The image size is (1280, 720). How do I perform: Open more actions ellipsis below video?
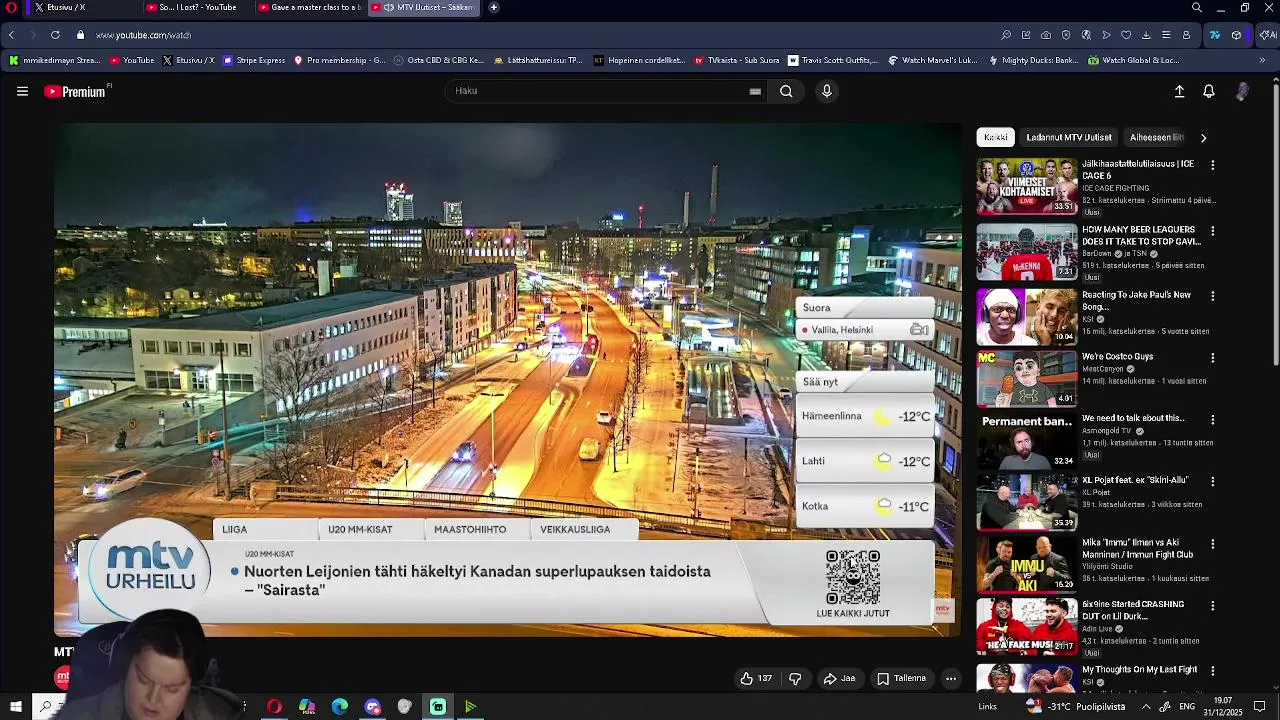951,678
